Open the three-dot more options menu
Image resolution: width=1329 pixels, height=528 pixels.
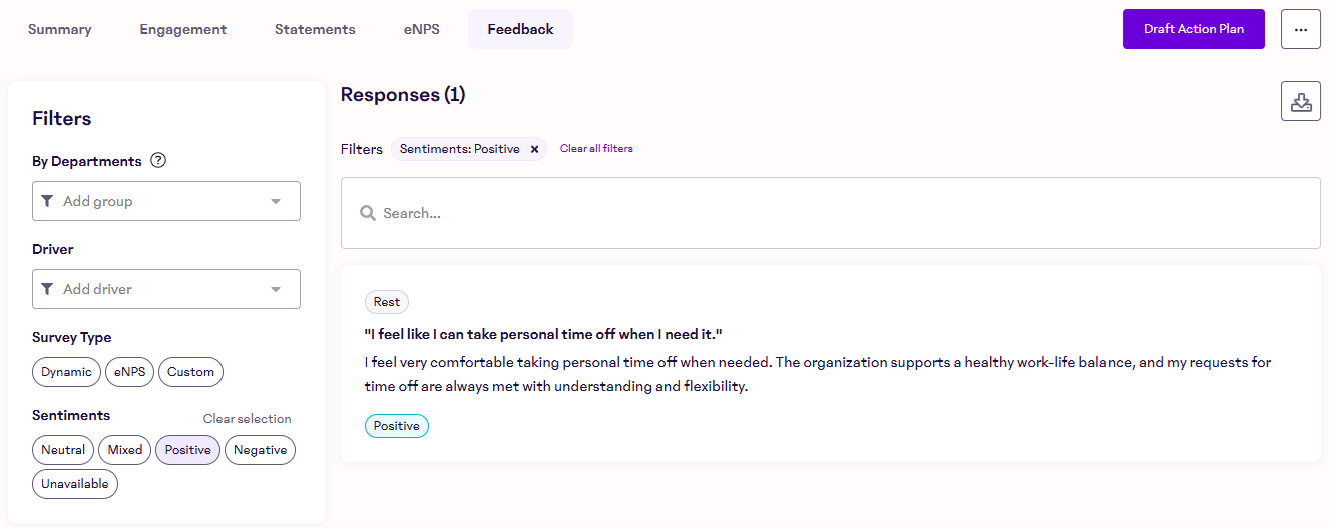[1300, 29]
